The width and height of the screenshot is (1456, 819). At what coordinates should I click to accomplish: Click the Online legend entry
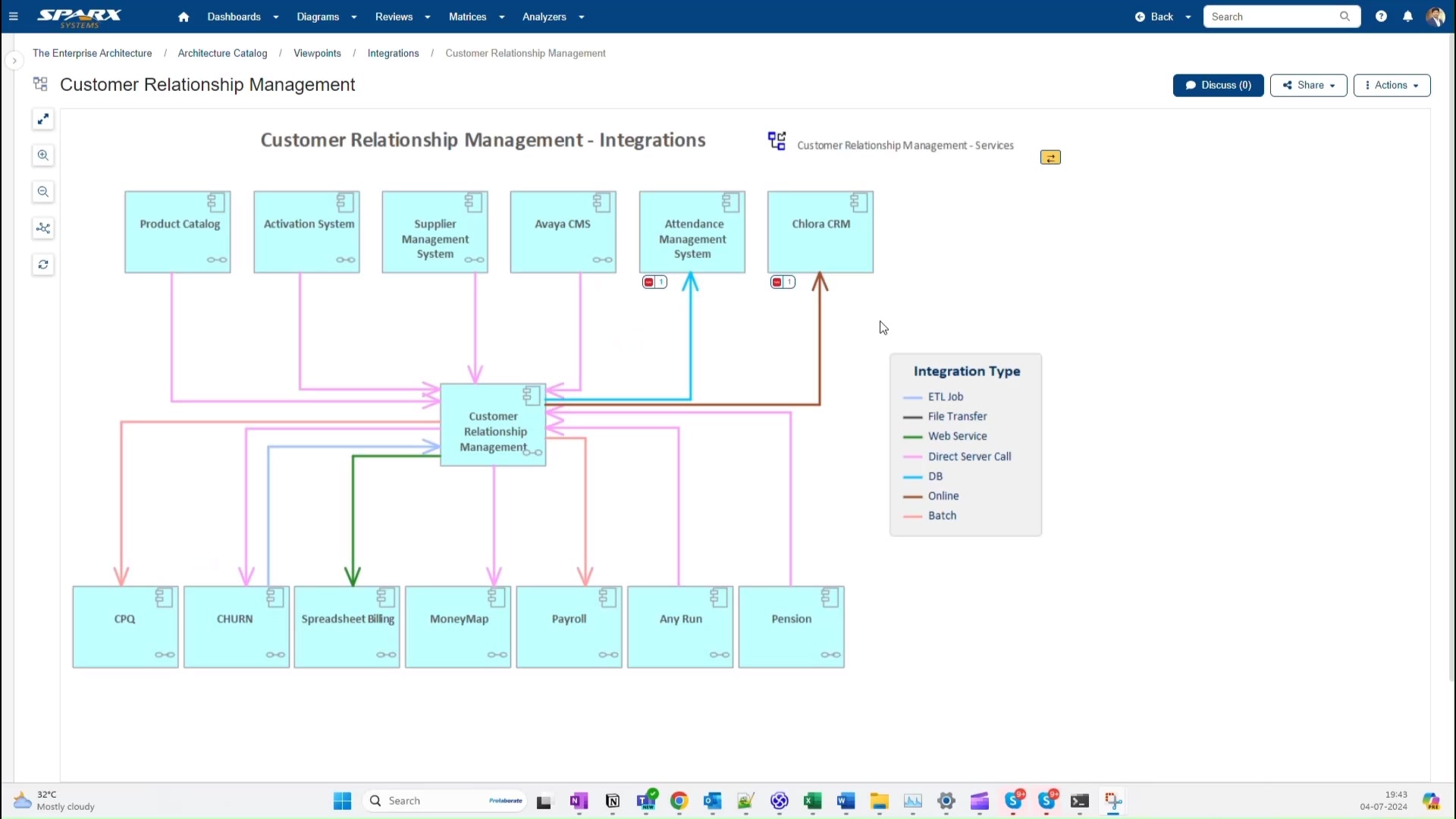931,496
